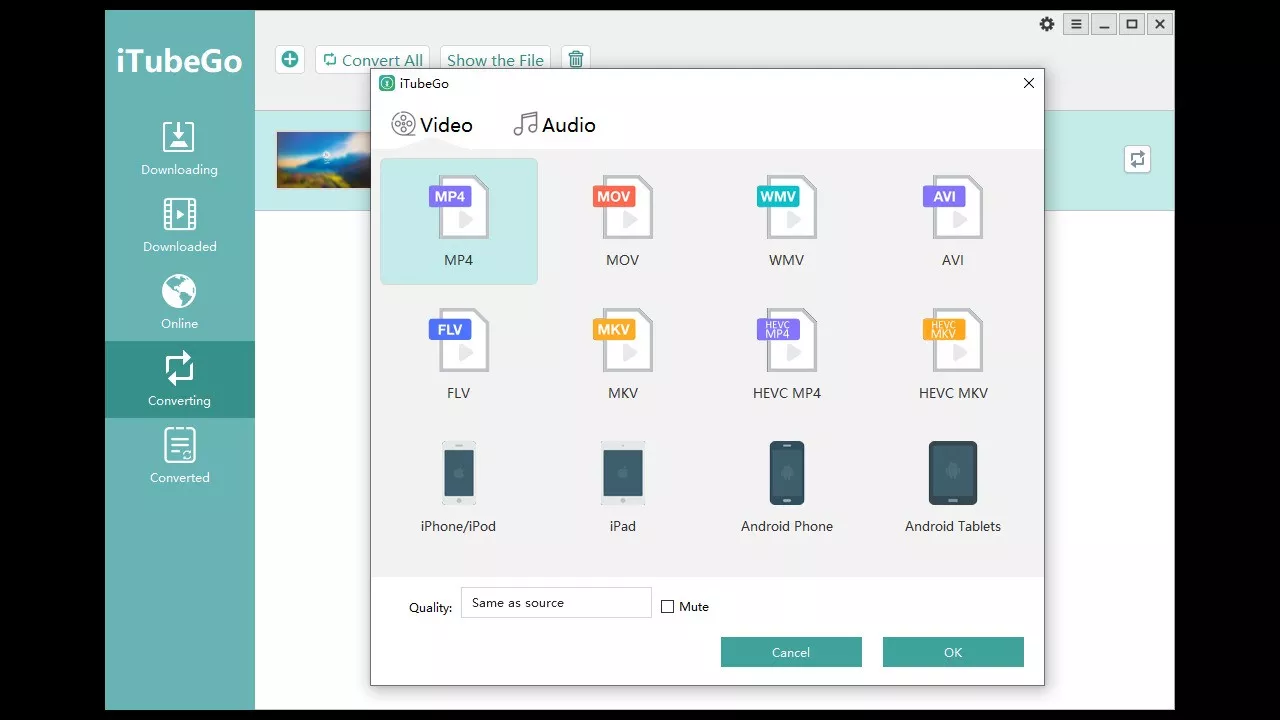Pick the WMV format icon
This screenshot has width=1280, height=720.
point(786,208)
